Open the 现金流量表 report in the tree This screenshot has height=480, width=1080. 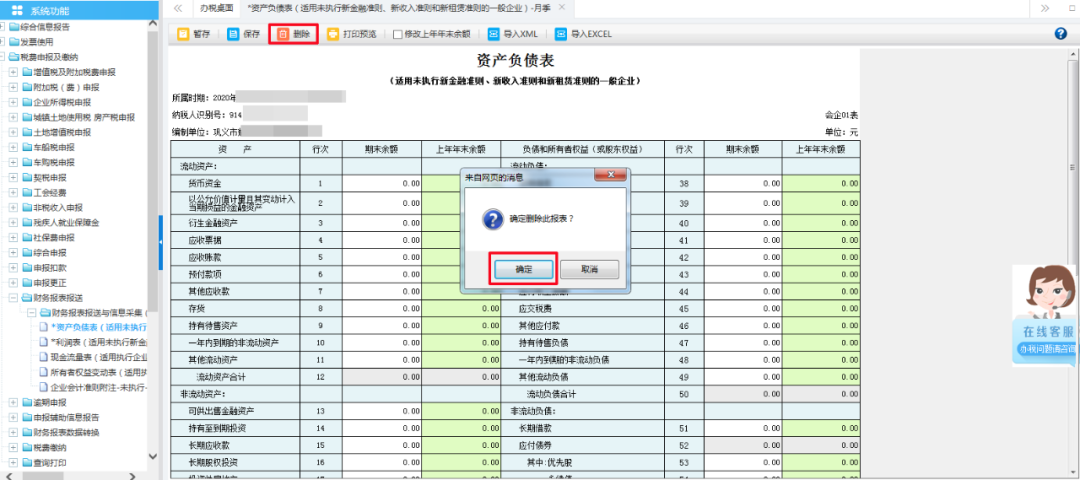pyautogui.click(x=98, y=357)
